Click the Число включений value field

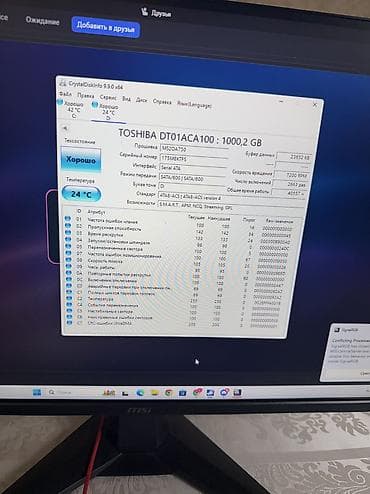click(x=290, y=184)
